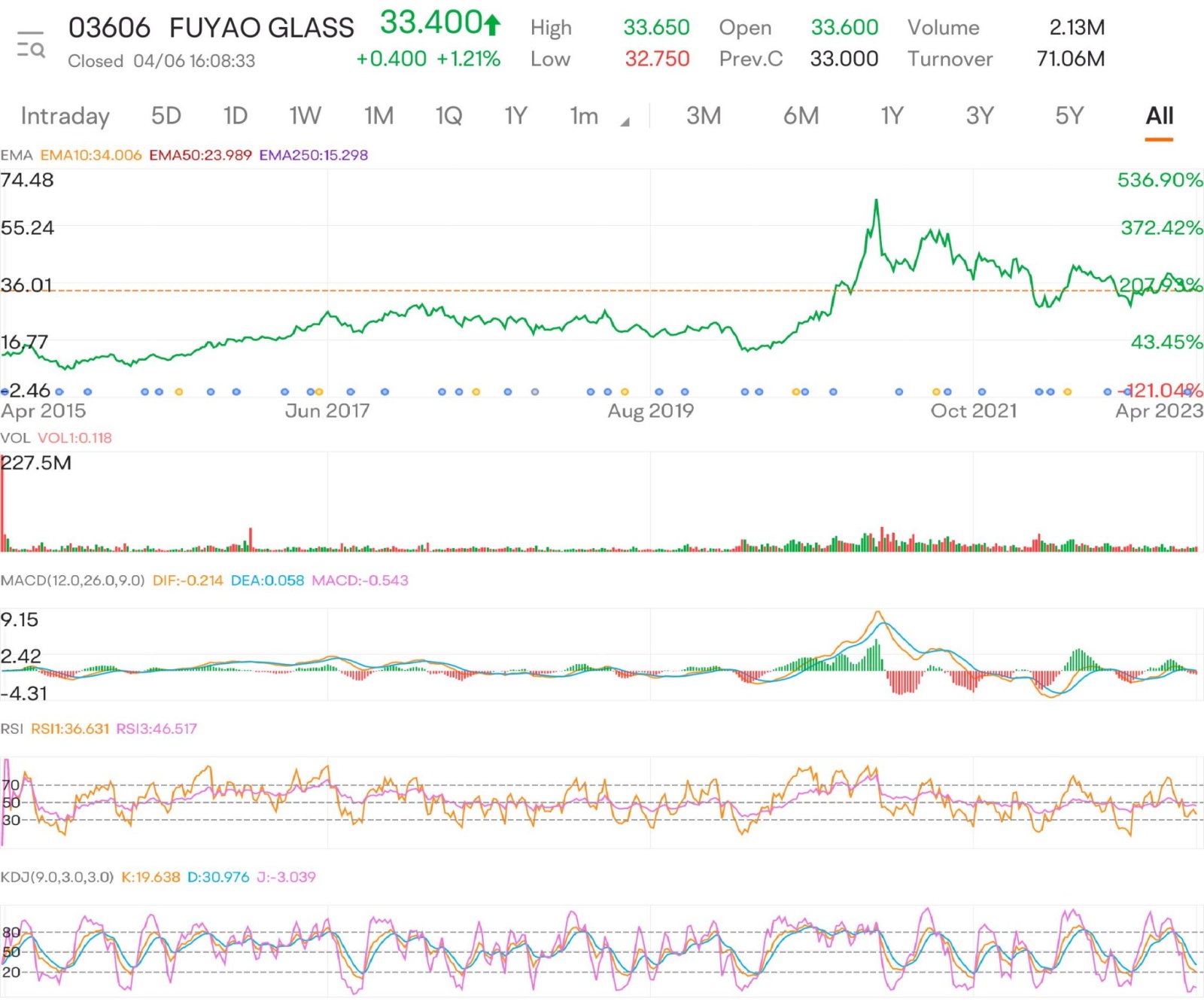The height and width of the screenshot is (1008, 1204).
Task: Expand the 1m interval dropdown arrow
Action: point(625,122)
